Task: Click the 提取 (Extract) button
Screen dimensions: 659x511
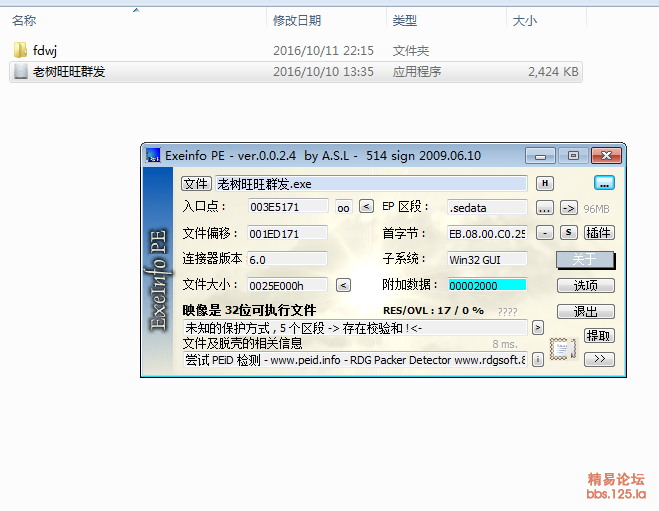Action: pyautogui.click(x=599, y=335)
